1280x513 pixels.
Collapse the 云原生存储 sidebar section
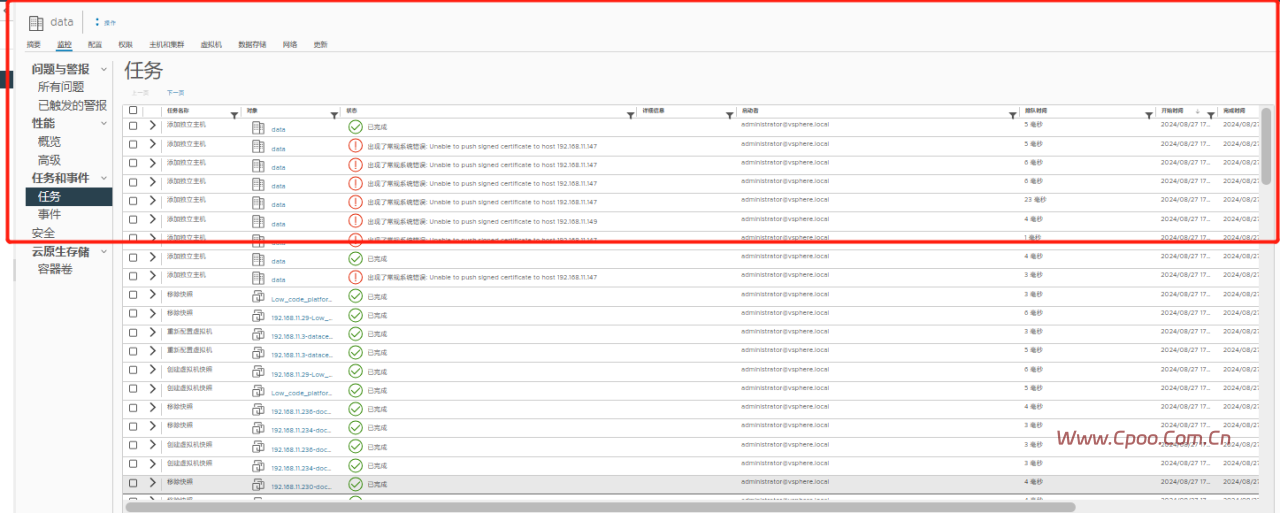pos(104,251)
